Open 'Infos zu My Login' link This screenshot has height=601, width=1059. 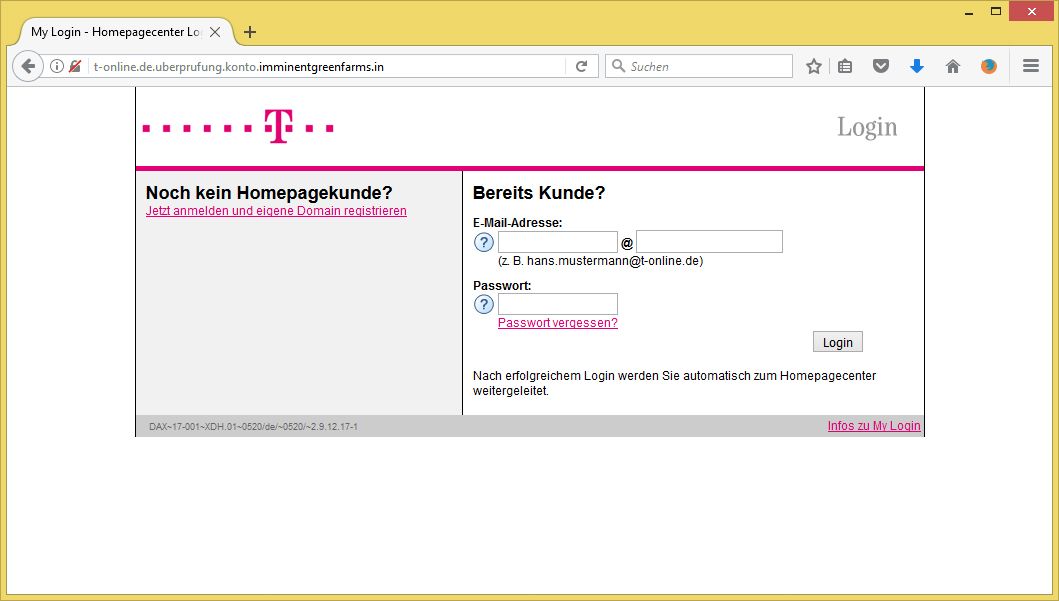click(x=874, y=425)
